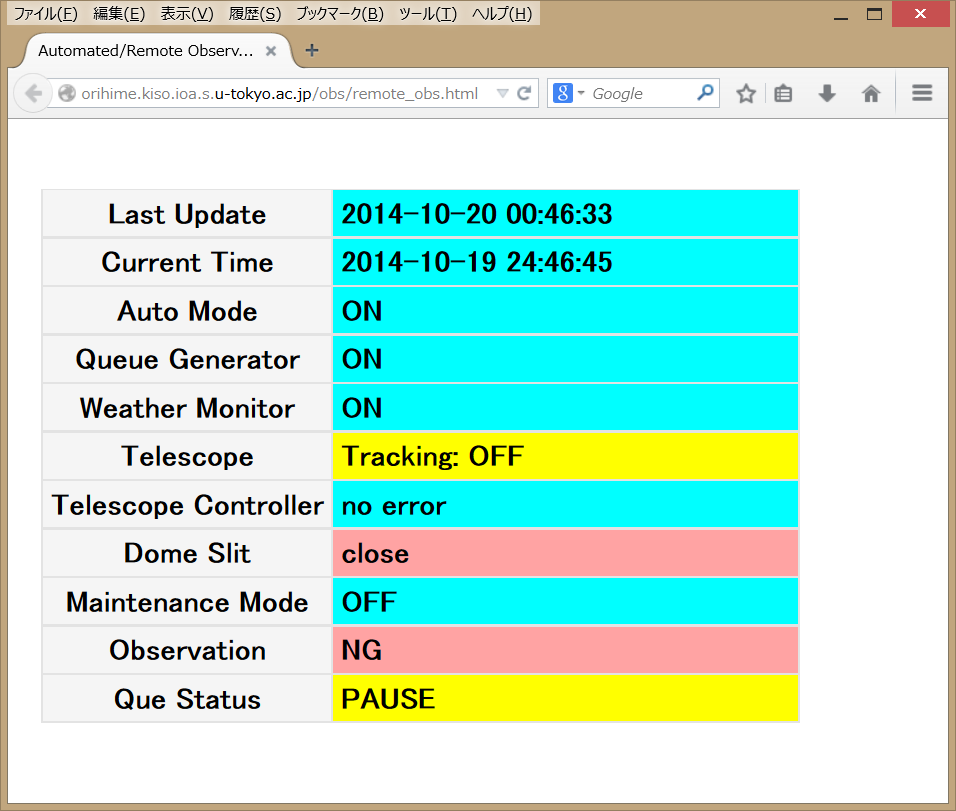Image resolution: width=956 pixels, height=811 pixels.
Task: Open the bookmarks list icon
Action: 784,93
